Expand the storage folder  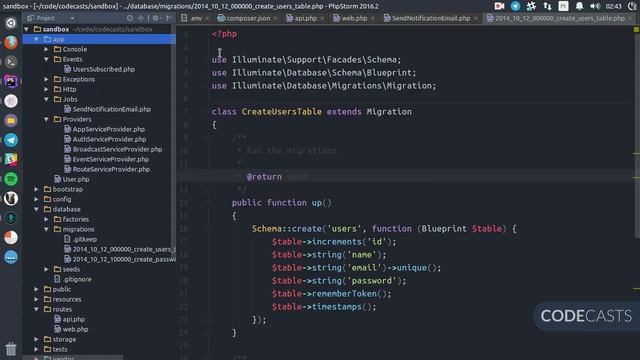[37, 339]
